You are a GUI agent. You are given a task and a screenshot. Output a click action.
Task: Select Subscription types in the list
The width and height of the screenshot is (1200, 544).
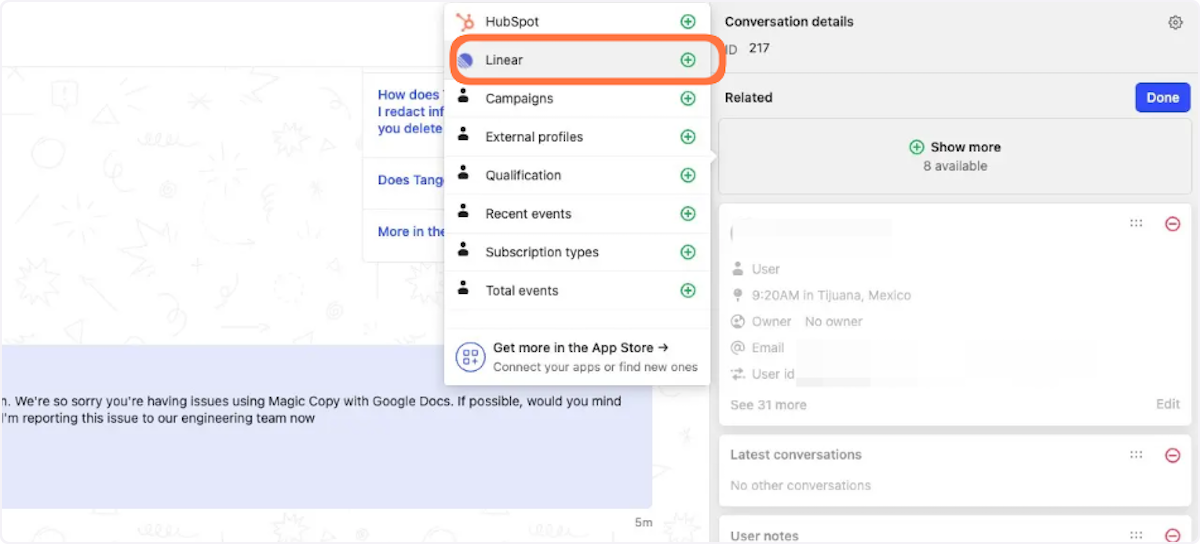[x=578, y=252]
